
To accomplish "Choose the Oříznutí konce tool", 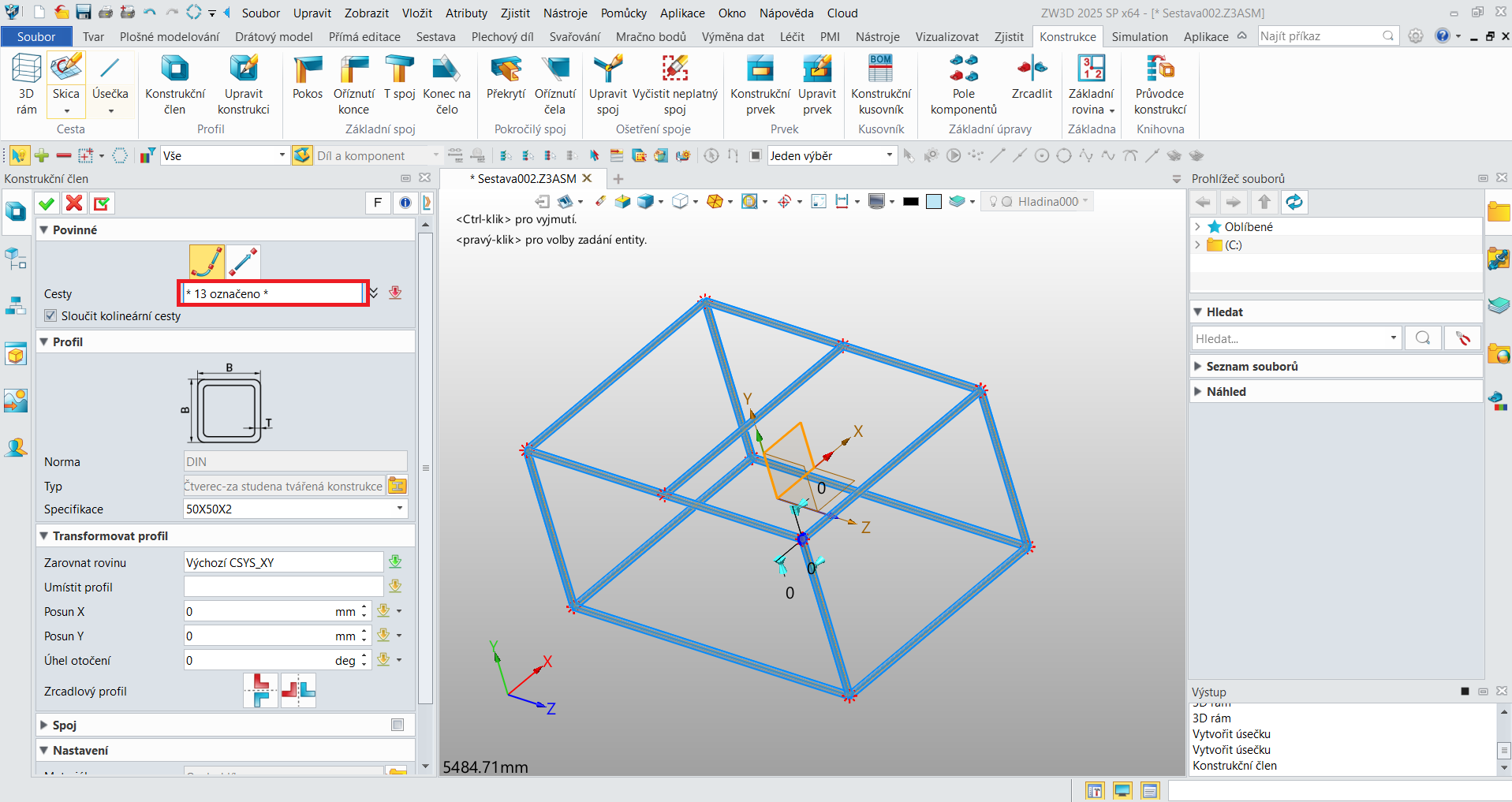I will pos(354,69).
